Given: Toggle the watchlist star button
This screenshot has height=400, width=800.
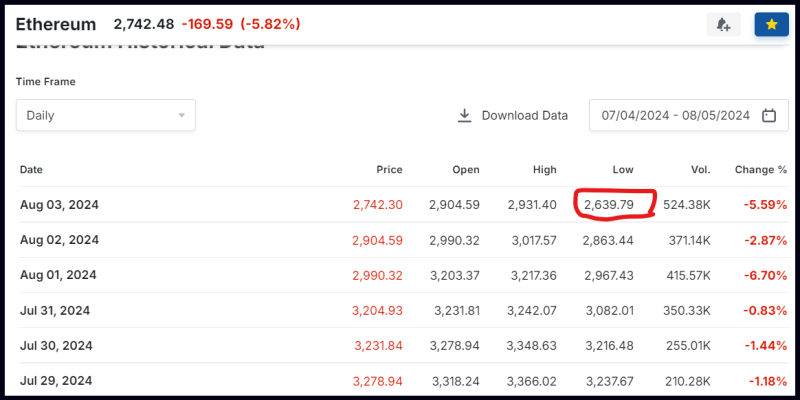Looking at the screenshot, I should coord(771,24).
